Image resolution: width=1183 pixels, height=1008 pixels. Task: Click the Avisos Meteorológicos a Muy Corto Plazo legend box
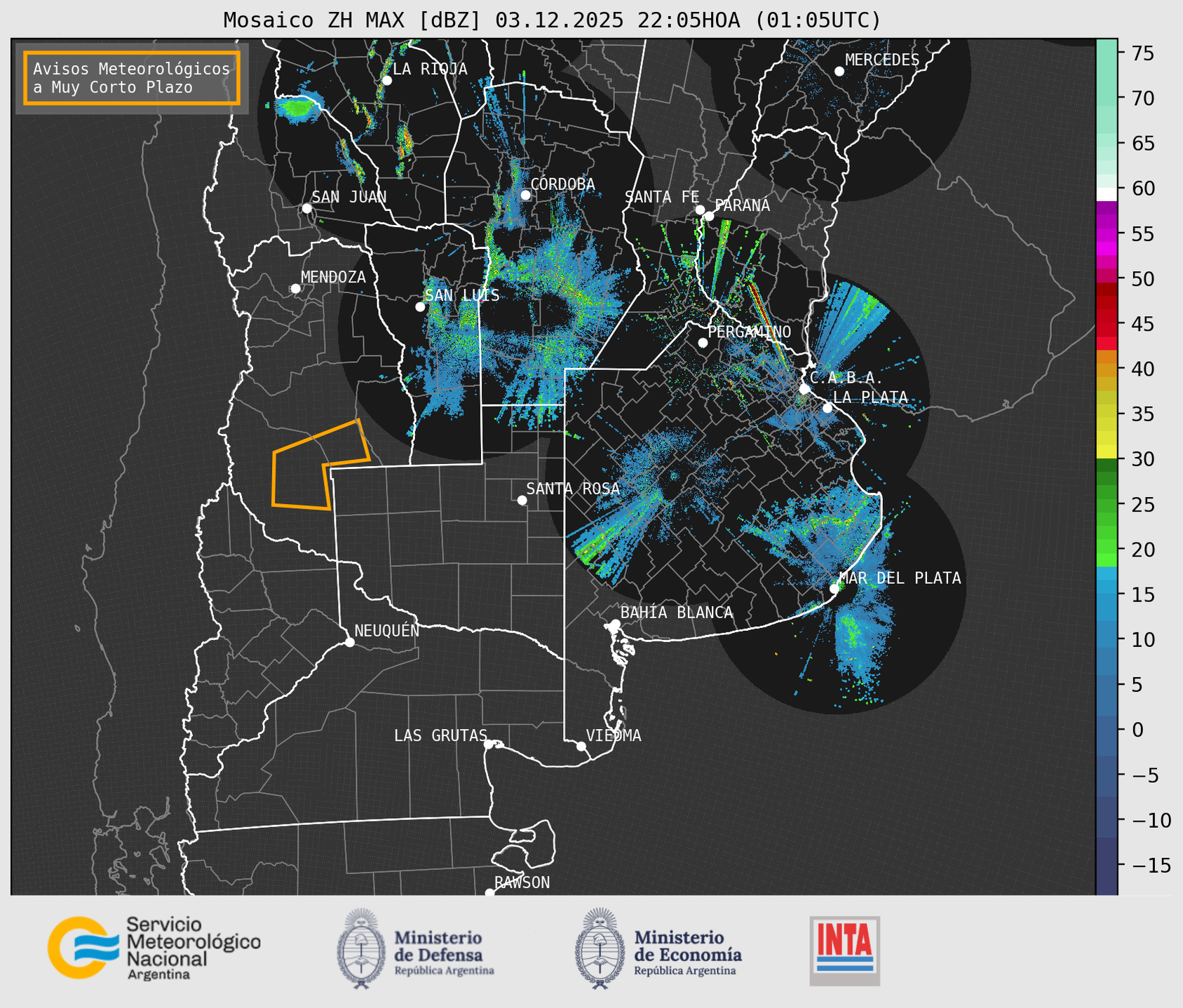tap(132, 78)
